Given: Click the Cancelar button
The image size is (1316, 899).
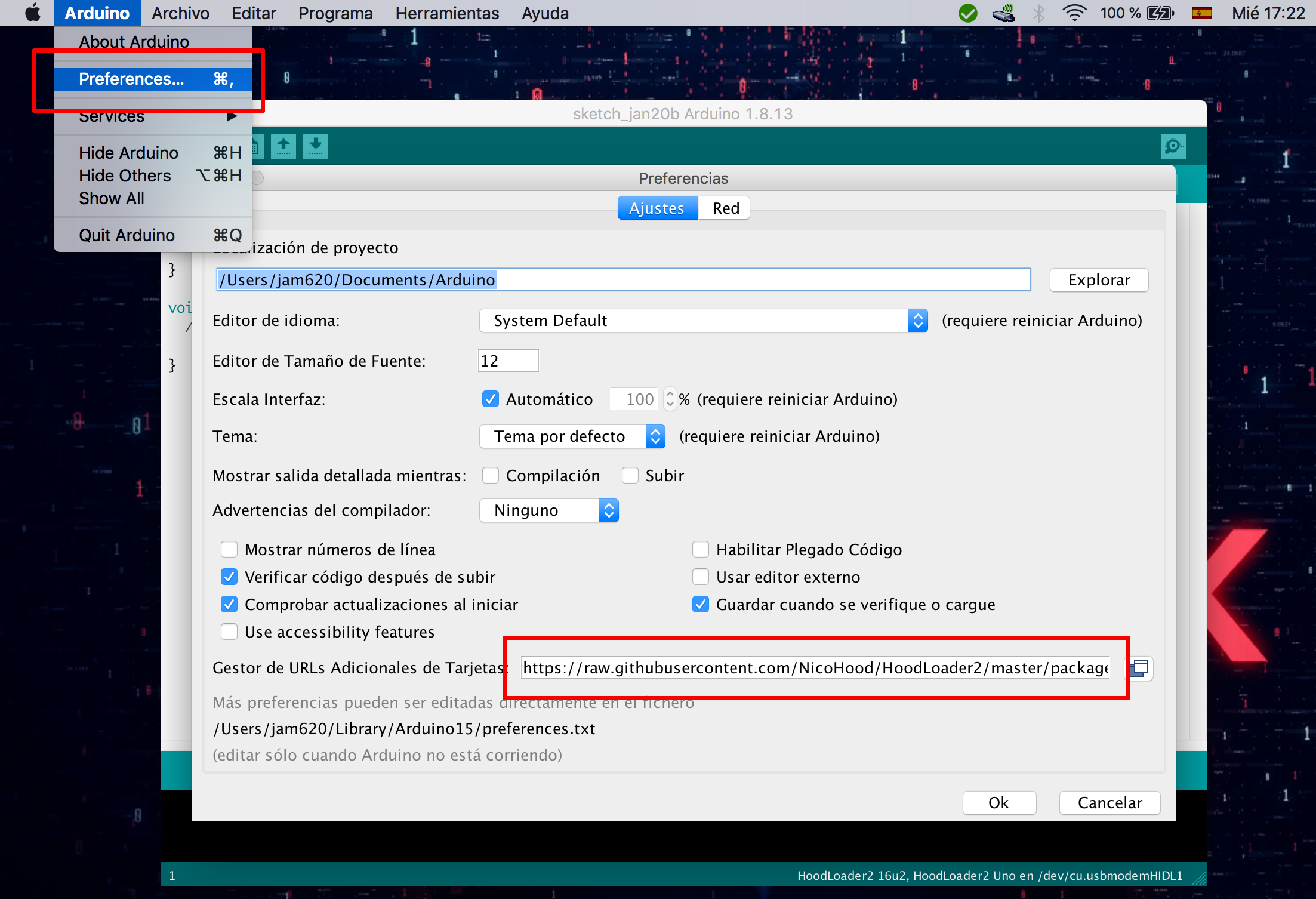Looking at the screenshot, I should pyautogui.click(x=1109, y=803).
